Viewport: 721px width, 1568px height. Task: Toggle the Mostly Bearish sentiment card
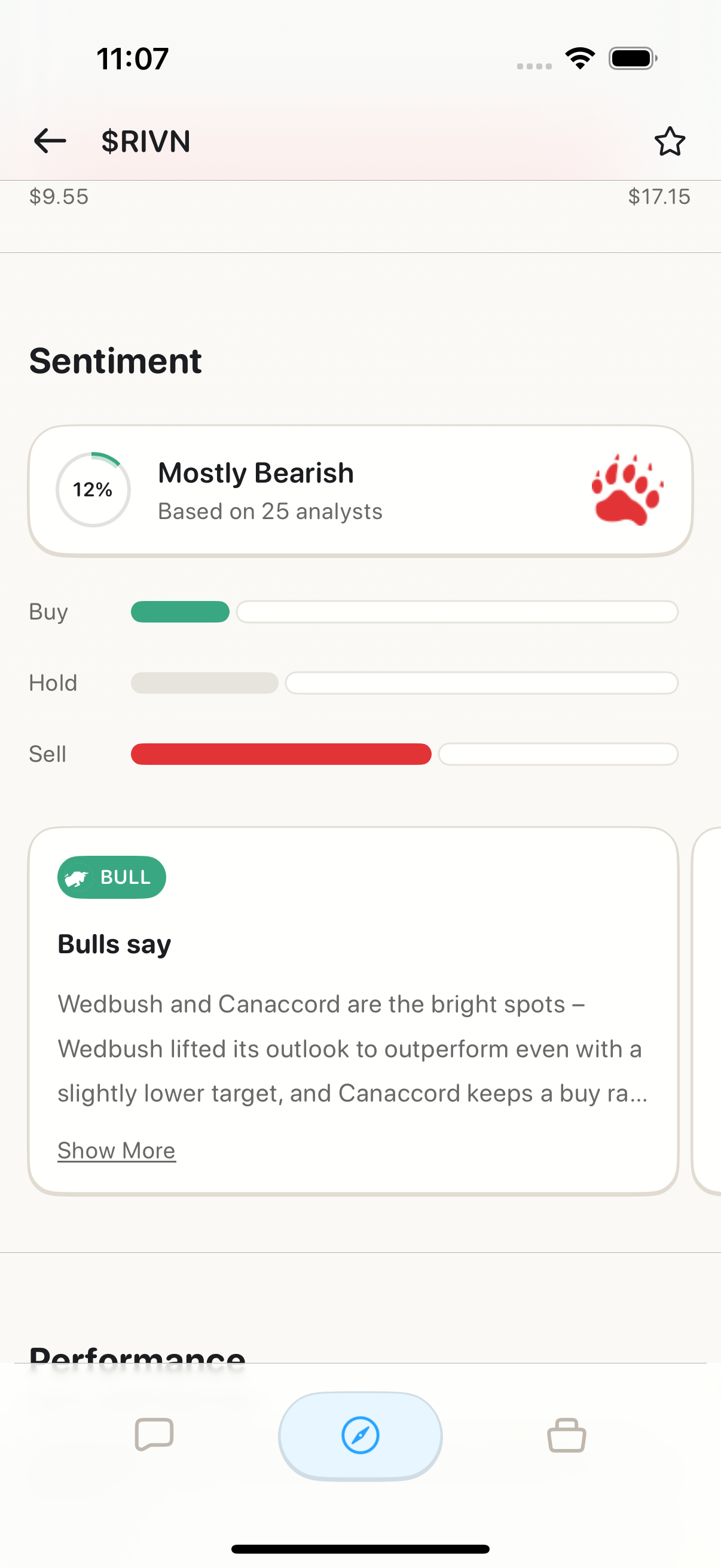click(360, 489)
